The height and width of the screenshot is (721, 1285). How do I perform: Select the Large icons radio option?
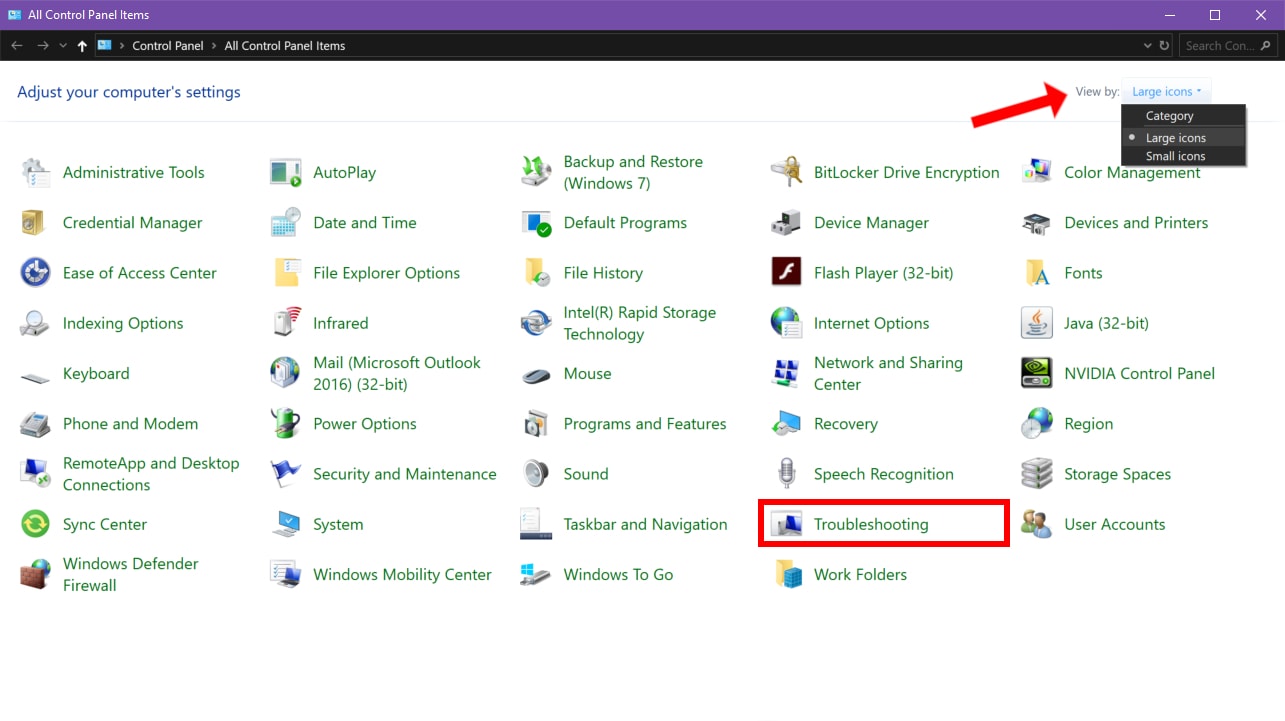(1175, 137)
